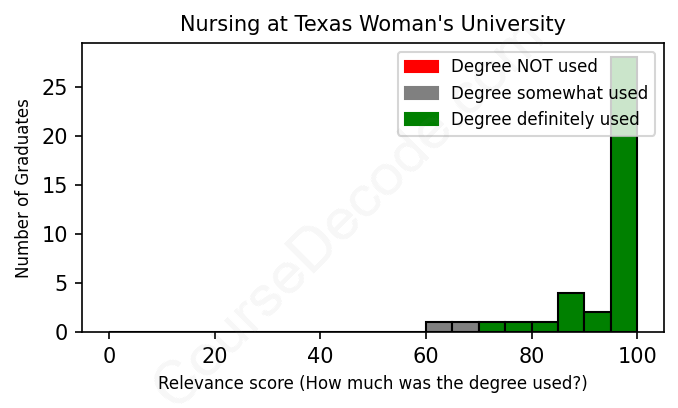Click the y-axis tick label 10
The height and width of the screenshot is (408, 678).
pyautogui.click(x=59, y=234)
